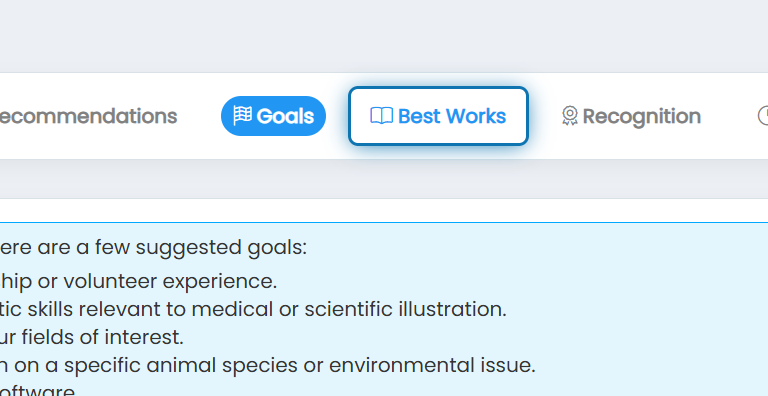Screen dimensions: 768x396
Task: Click the empty gray area above the tab bar
Action: (384, 36)
